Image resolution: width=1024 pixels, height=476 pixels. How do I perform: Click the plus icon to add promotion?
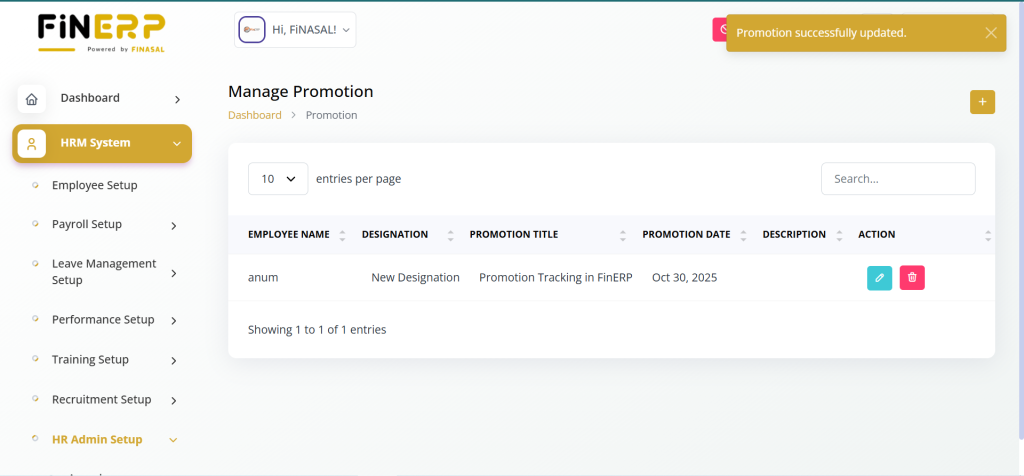[982, 102]
